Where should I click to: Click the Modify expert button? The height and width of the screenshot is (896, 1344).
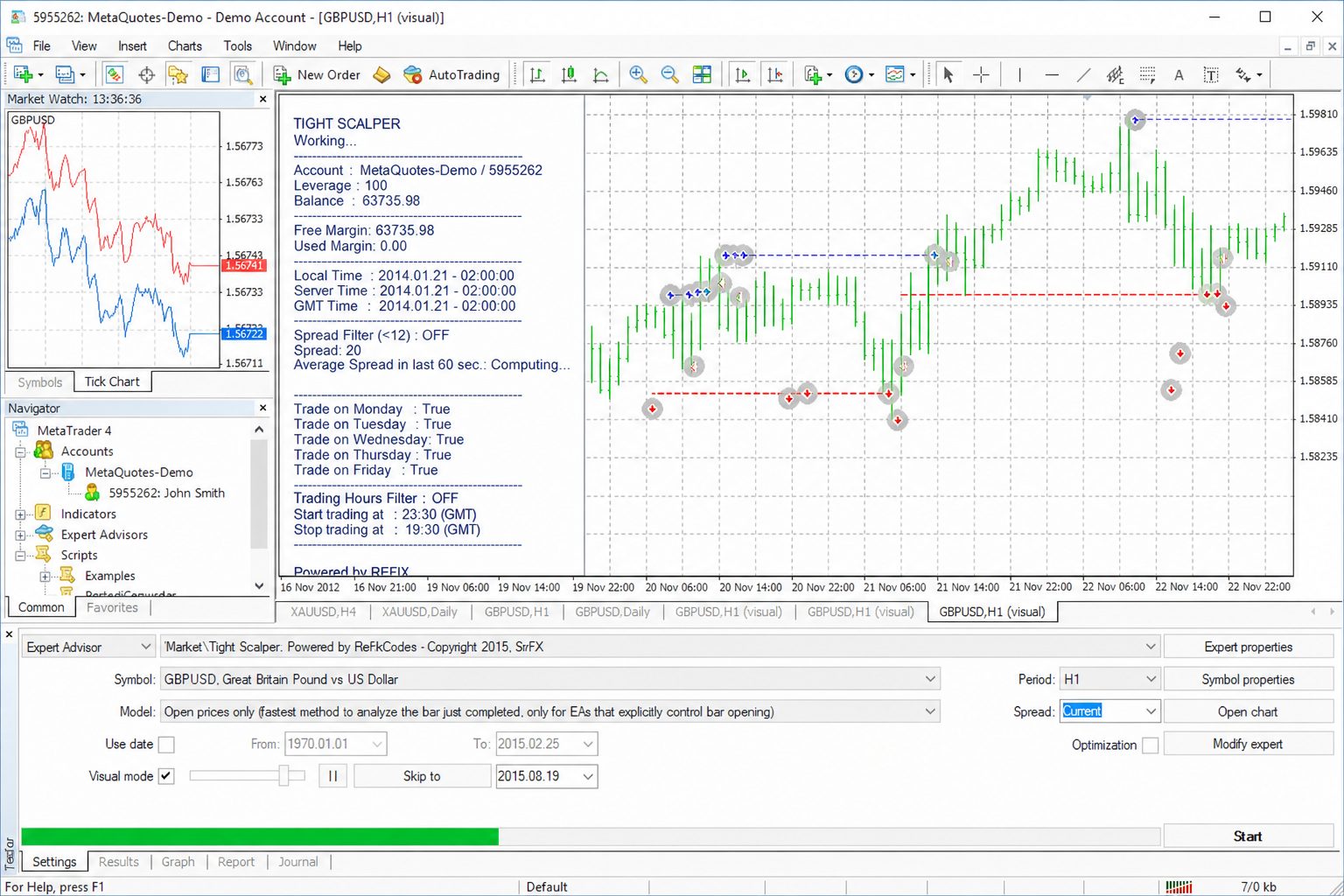coord(1249,744)
